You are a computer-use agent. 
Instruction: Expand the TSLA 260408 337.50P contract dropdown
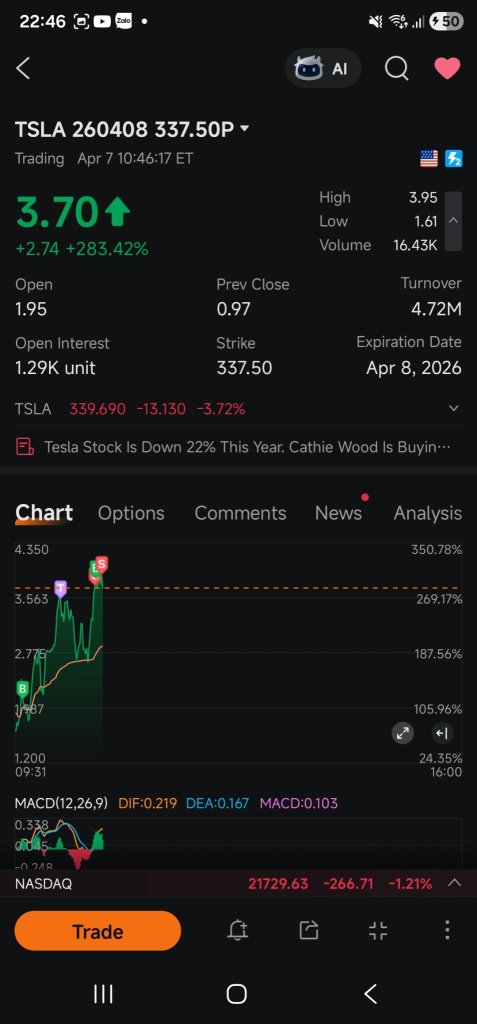(245, 129)
